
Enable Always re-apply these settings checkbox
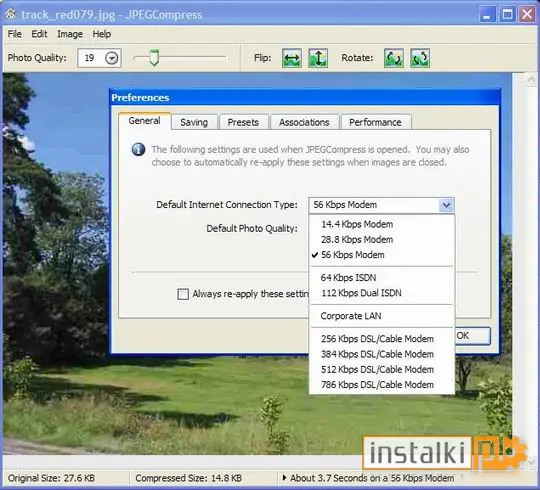(183, 294)
